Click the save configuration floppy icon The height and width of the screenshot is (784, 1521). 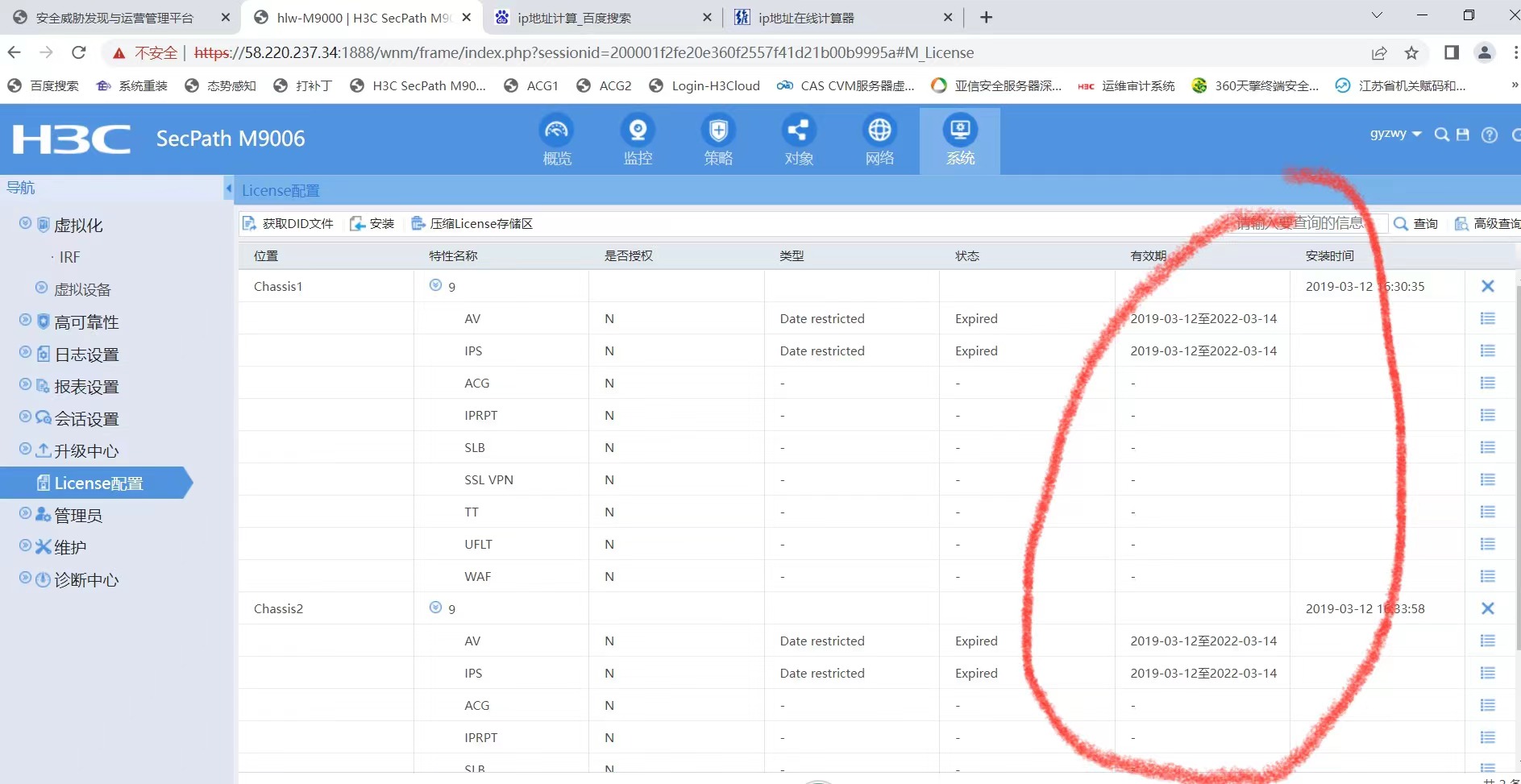1463,135
